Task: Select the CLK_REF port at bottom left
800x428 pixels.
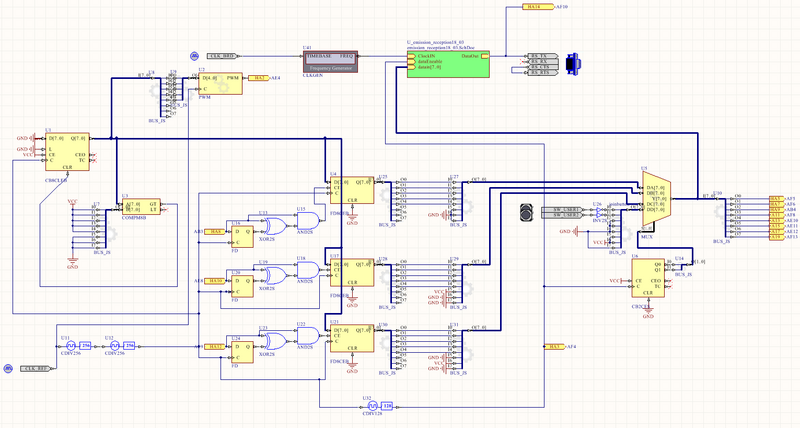Action: coord(36,369)
